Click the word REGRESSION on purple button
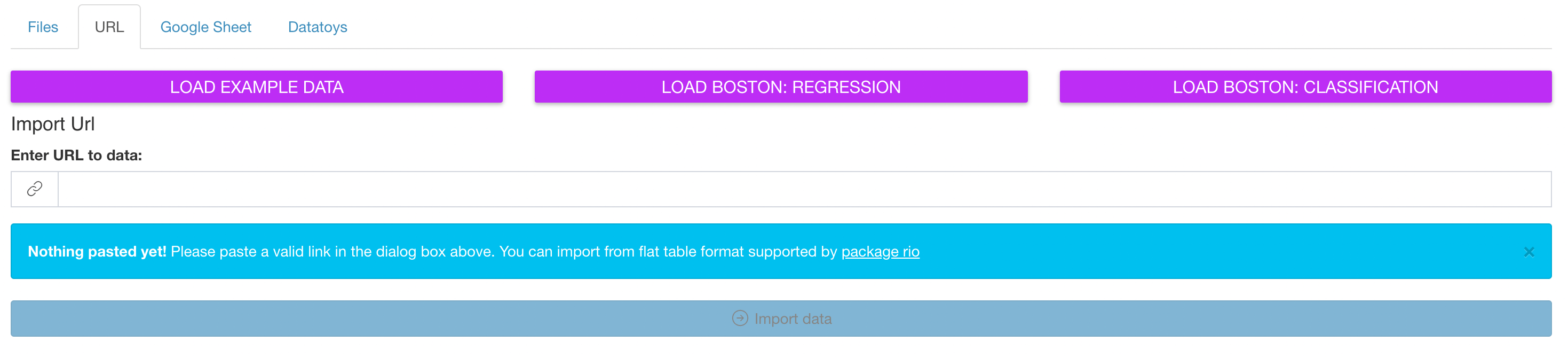 coord(846,87)
